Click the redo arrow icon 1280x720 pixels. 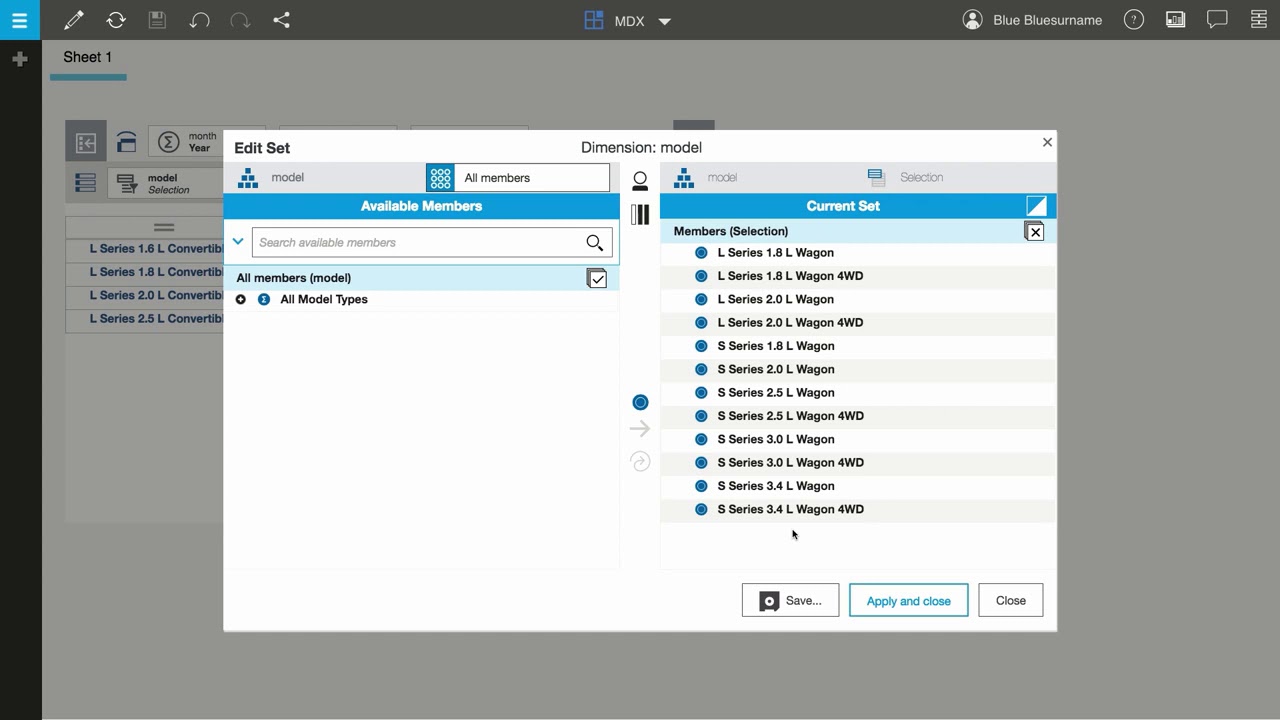pos(240,20)
